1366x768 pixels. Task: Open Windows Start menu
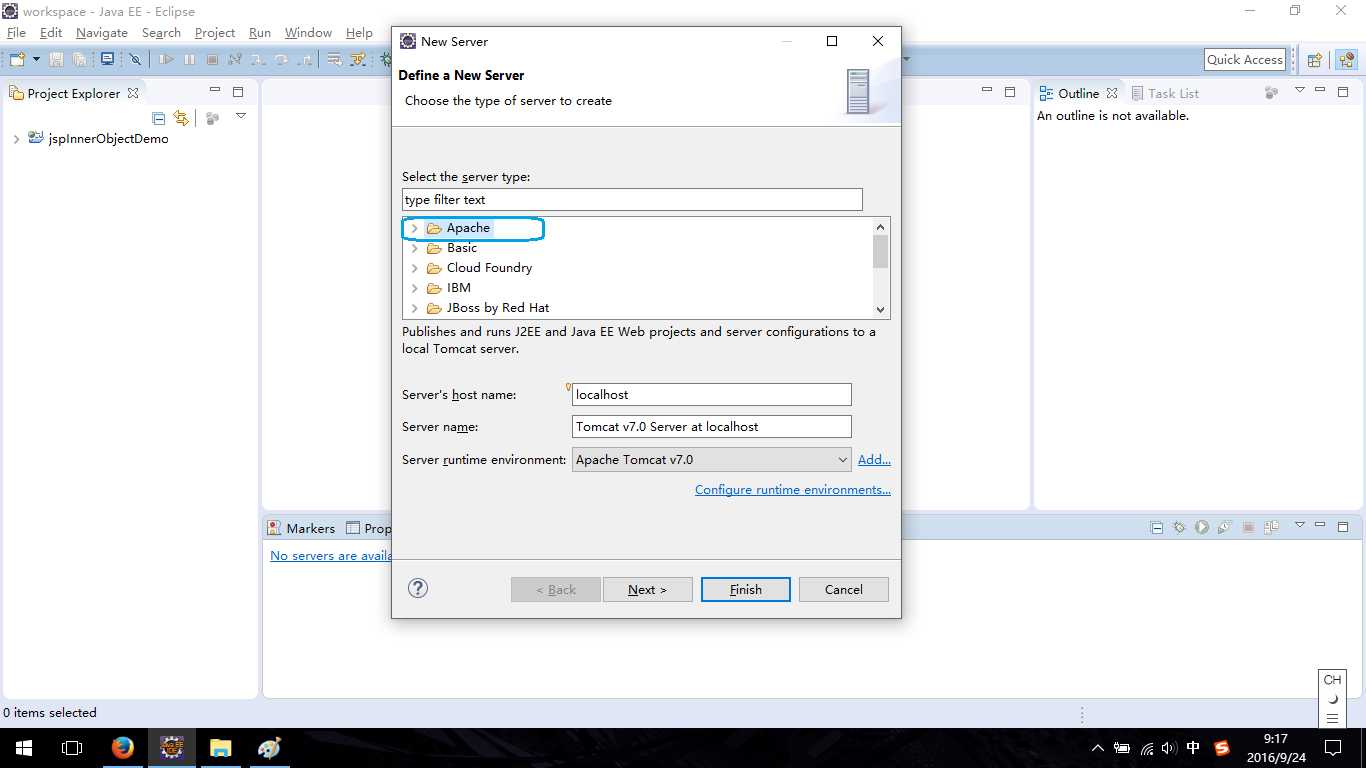tap(24, 747)
